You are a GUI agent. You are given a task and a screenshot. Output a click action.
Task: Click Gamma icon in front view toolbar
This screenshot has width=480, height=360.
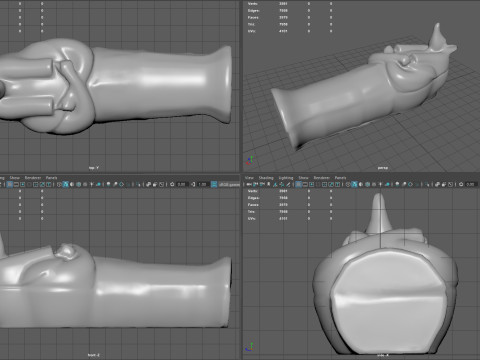193,184
